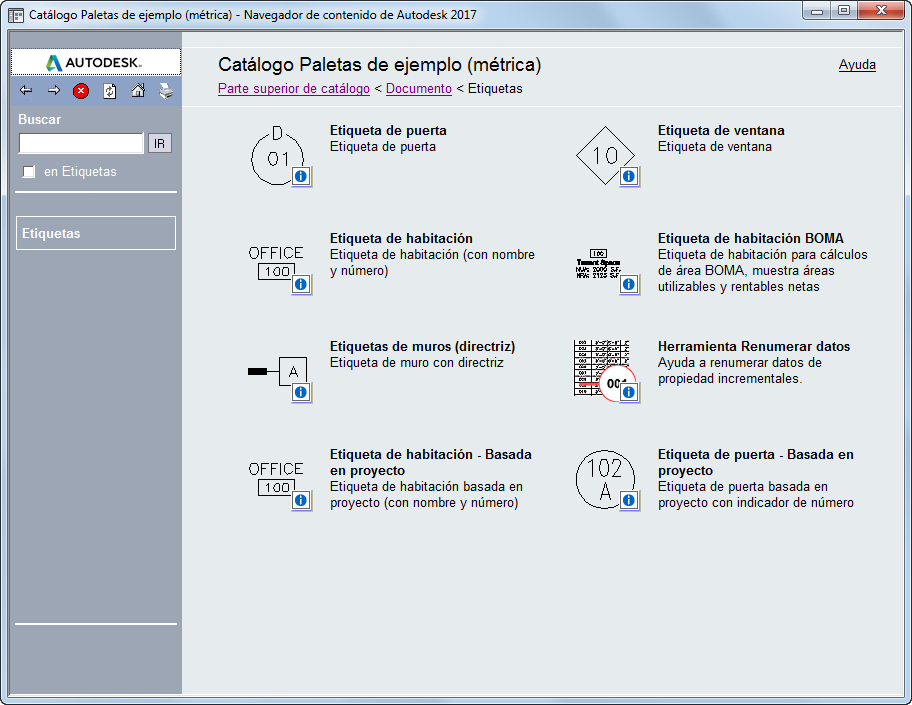Click the 'Etiqueta de muro con directriz' description
This screenshot has height=705, width=912.
(416, 362)
